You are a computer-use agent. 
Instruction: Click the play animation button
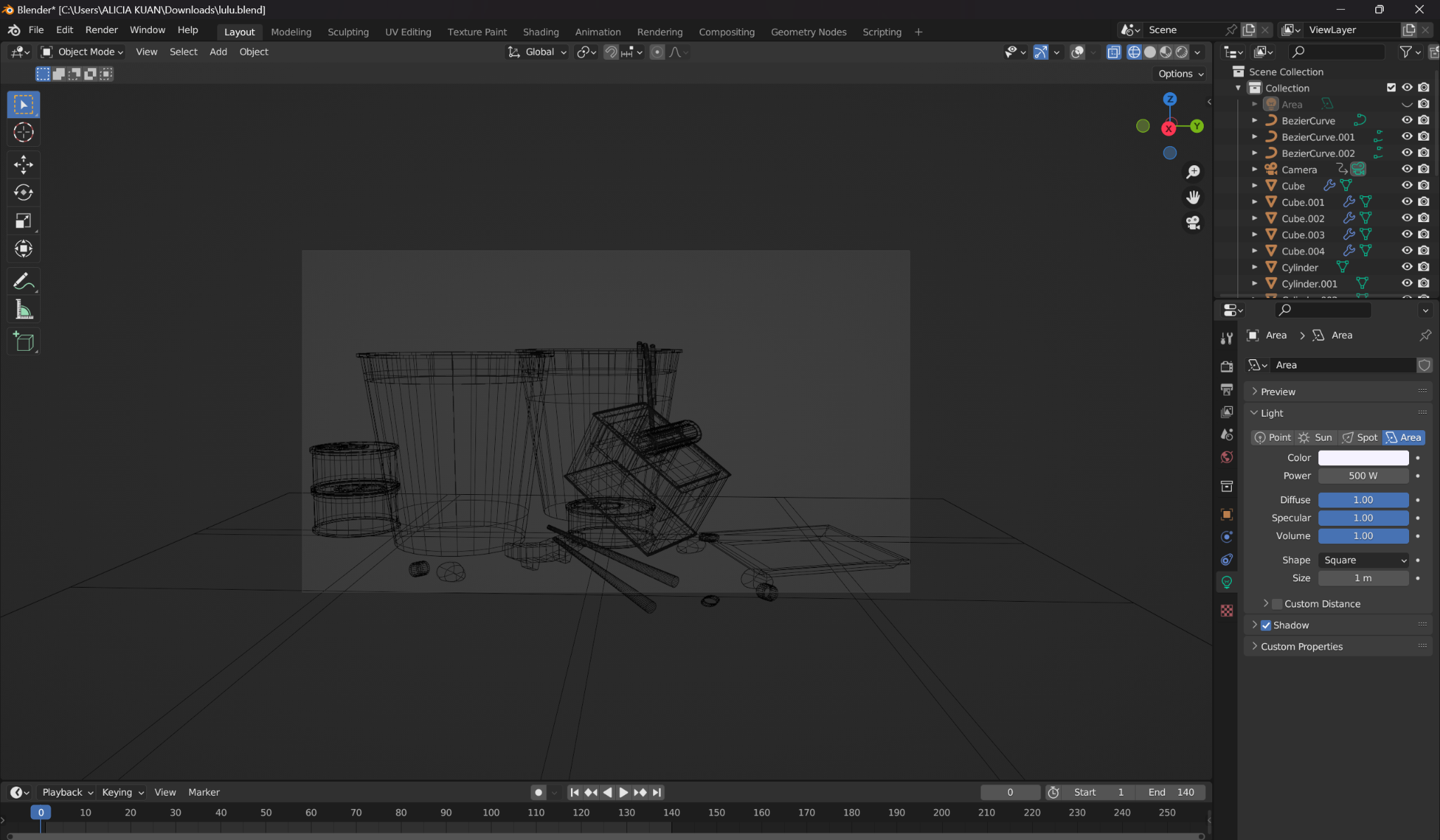(x=624, y=792)
